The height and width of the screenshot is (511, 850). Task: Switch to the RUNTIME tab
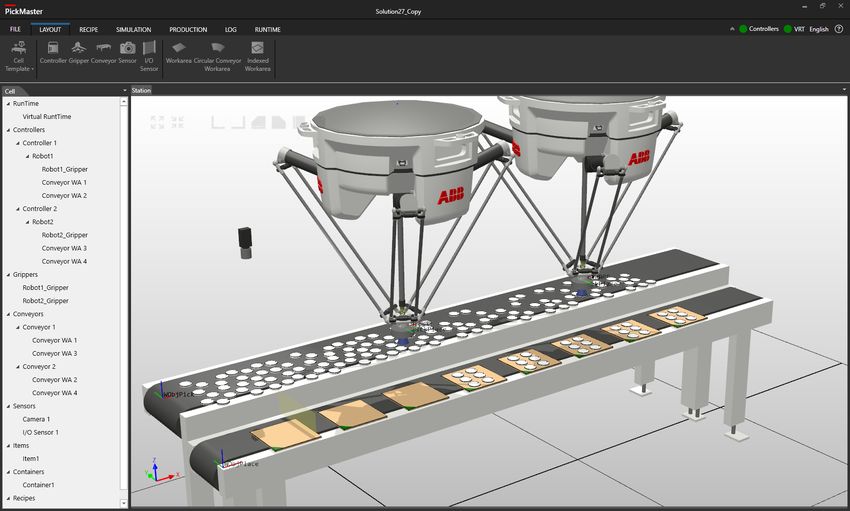(x=268, y=29)
